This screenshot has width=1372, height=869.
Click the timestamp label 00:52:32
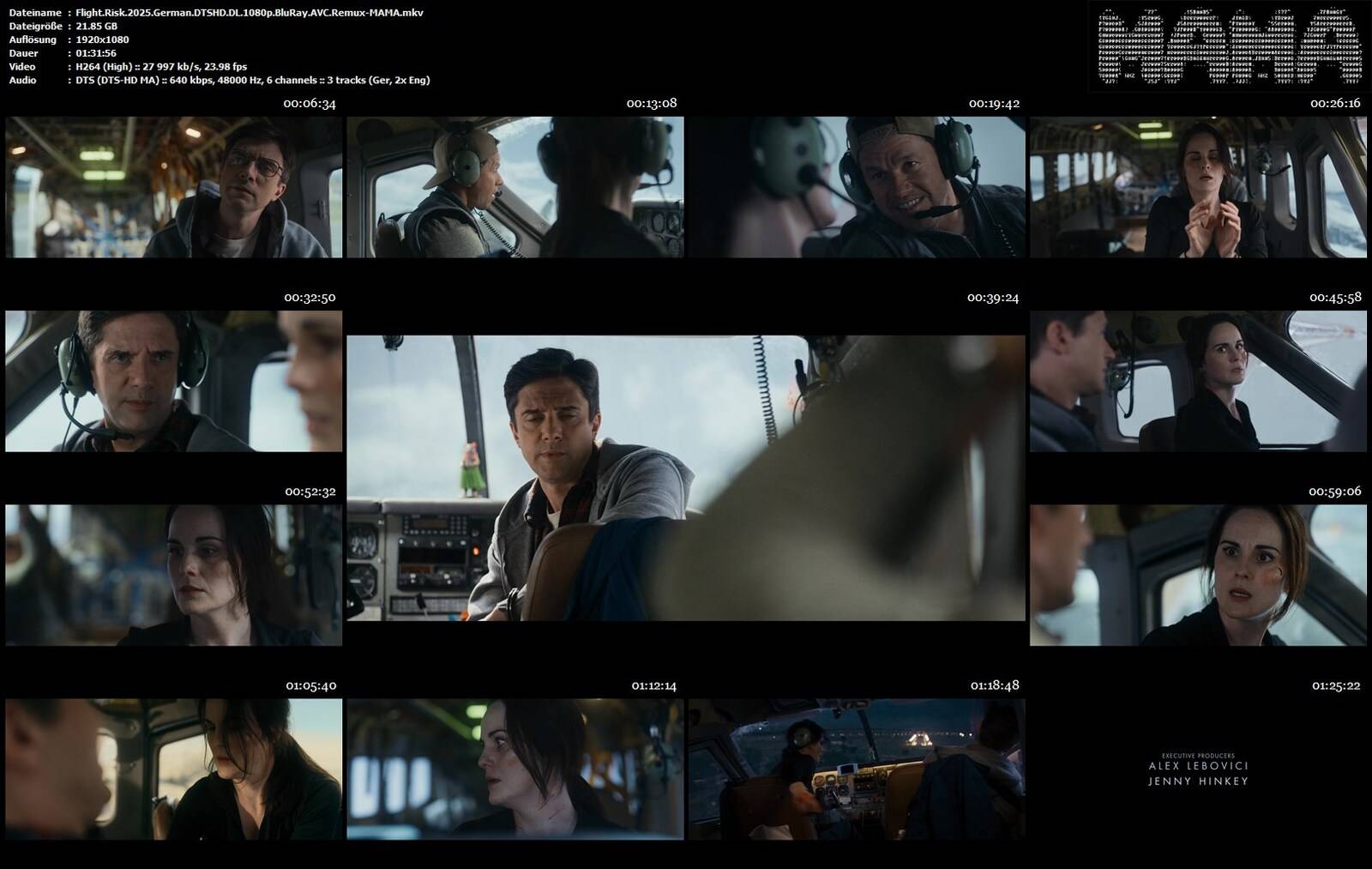[310, 492]
